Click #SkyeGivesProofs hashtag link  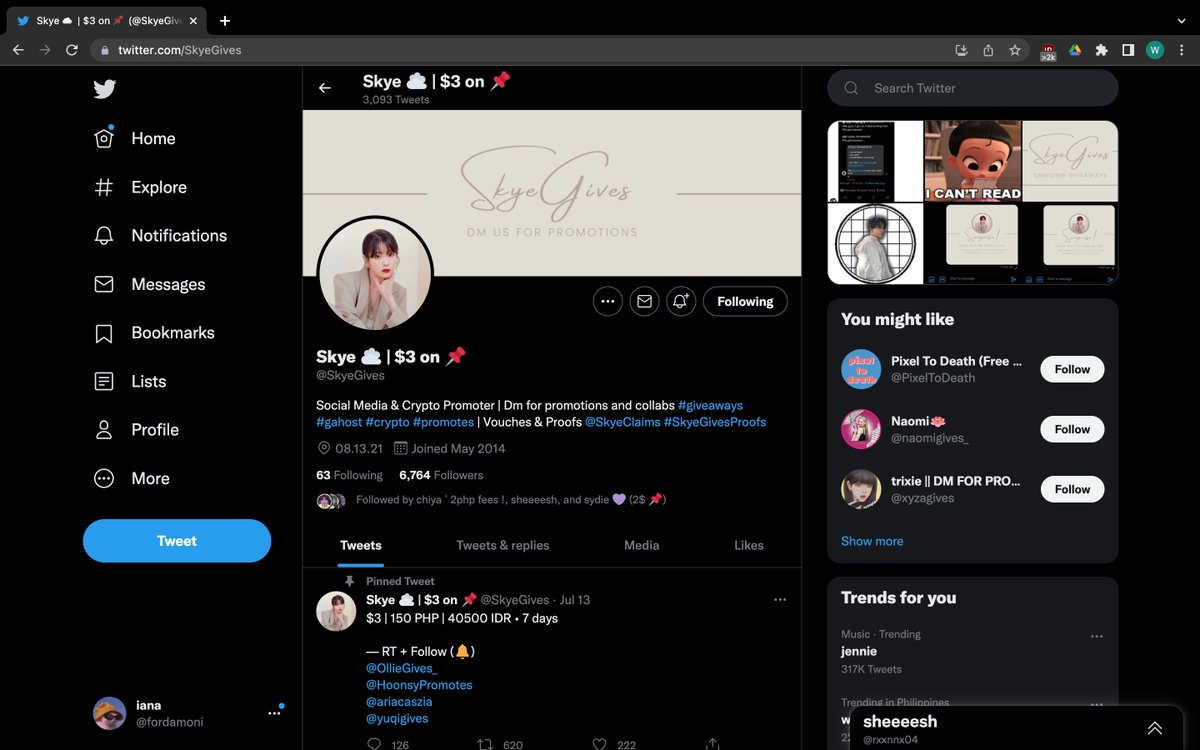tap(715, 422)
